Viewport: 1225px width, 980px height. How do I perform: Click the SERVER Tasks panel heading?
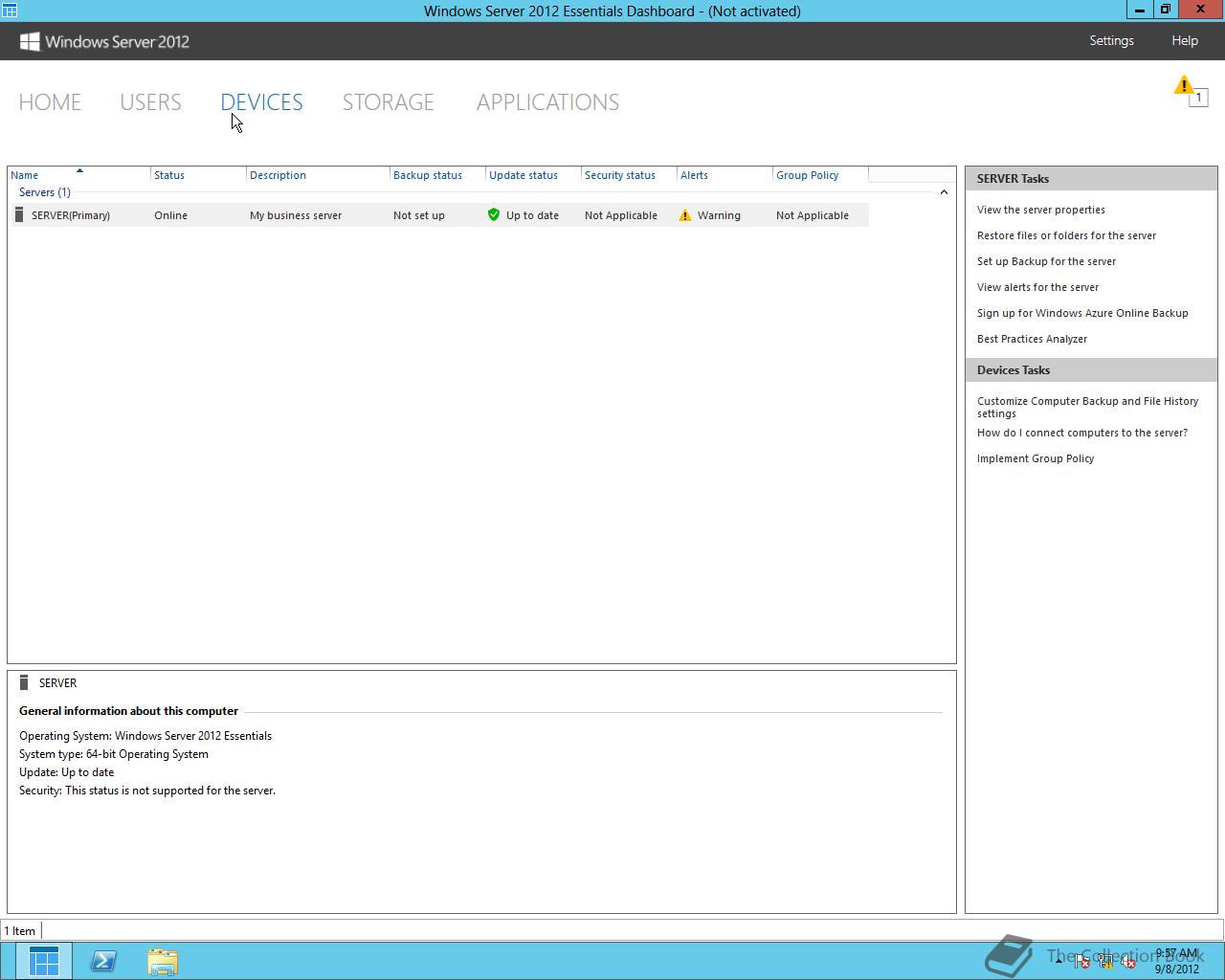[x=1091, y=179]
